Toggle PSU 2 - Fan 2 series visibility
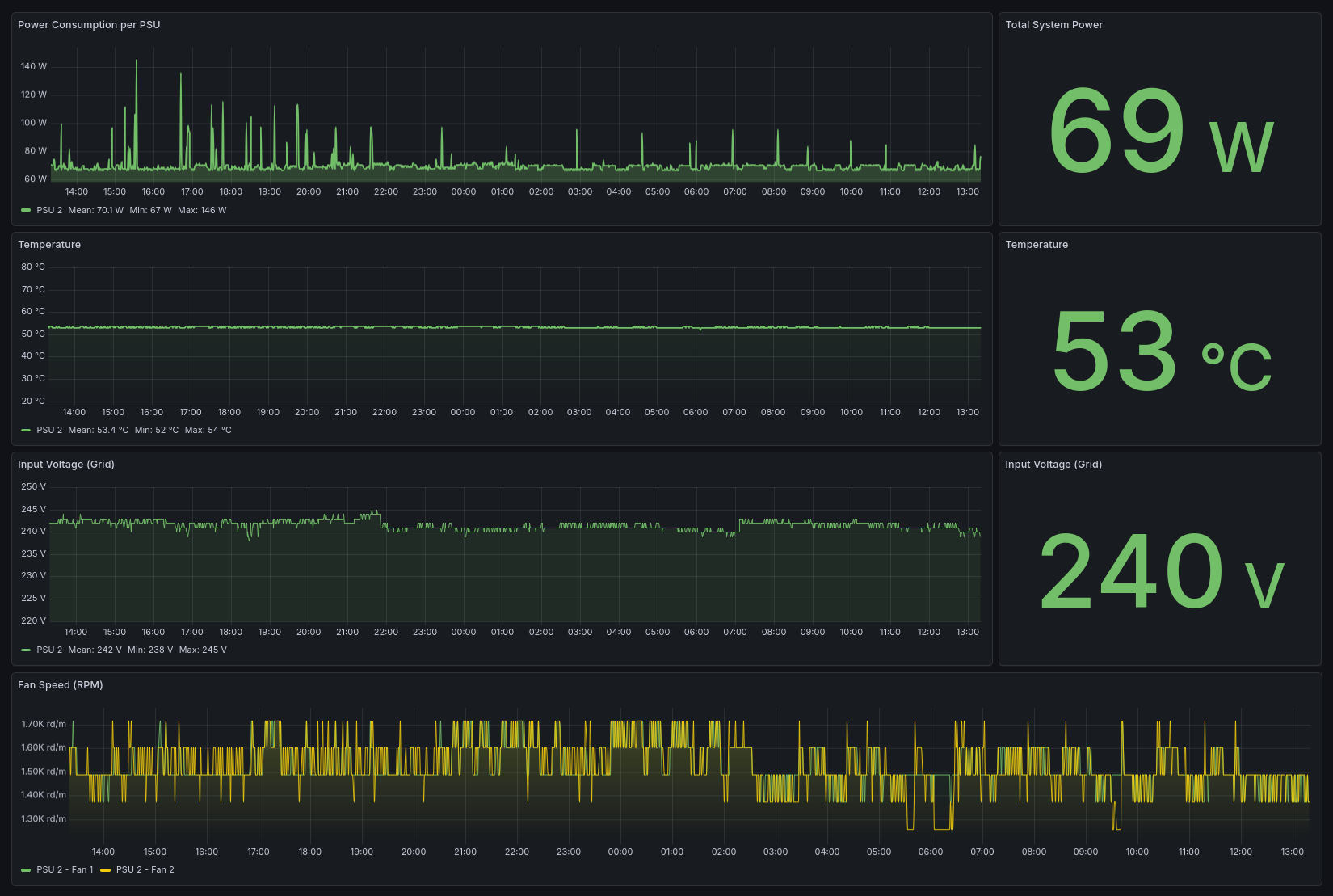Image resolution: width=1333 pixels, height=896 pixels. click(145, 869)
